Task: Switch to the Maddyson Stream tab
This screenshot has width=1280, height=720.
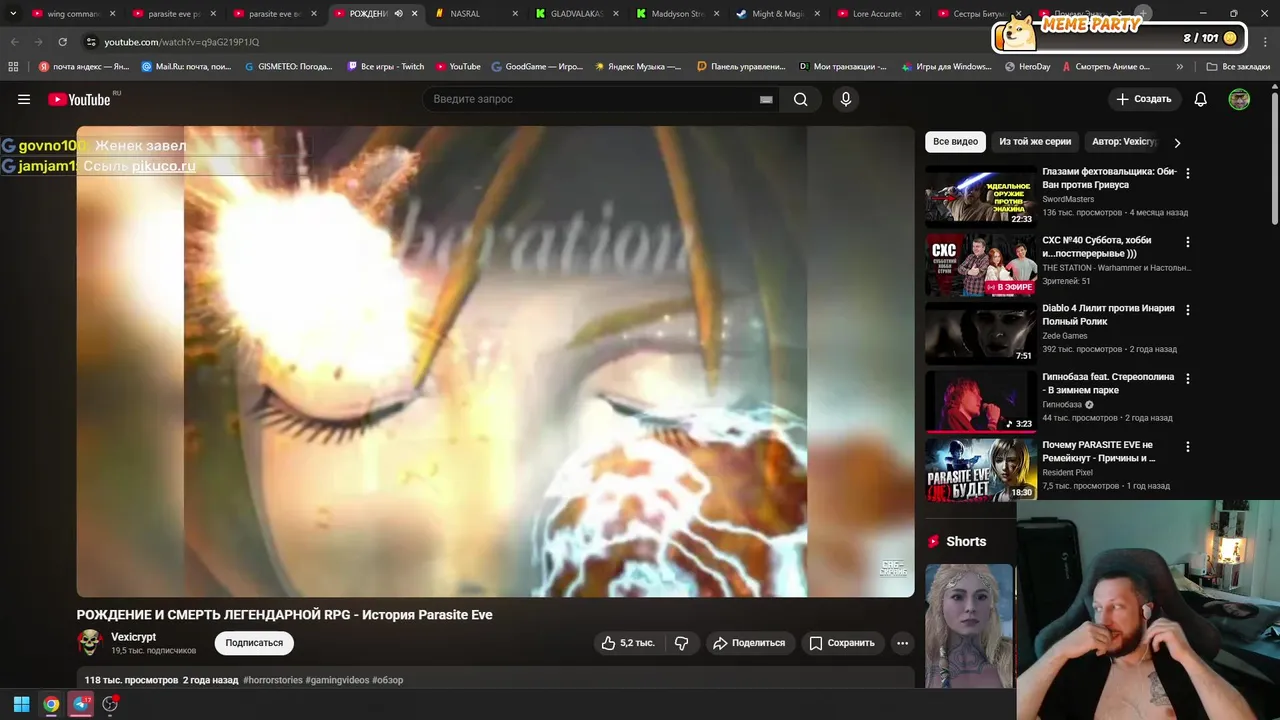Action: [x=677, y=14]
